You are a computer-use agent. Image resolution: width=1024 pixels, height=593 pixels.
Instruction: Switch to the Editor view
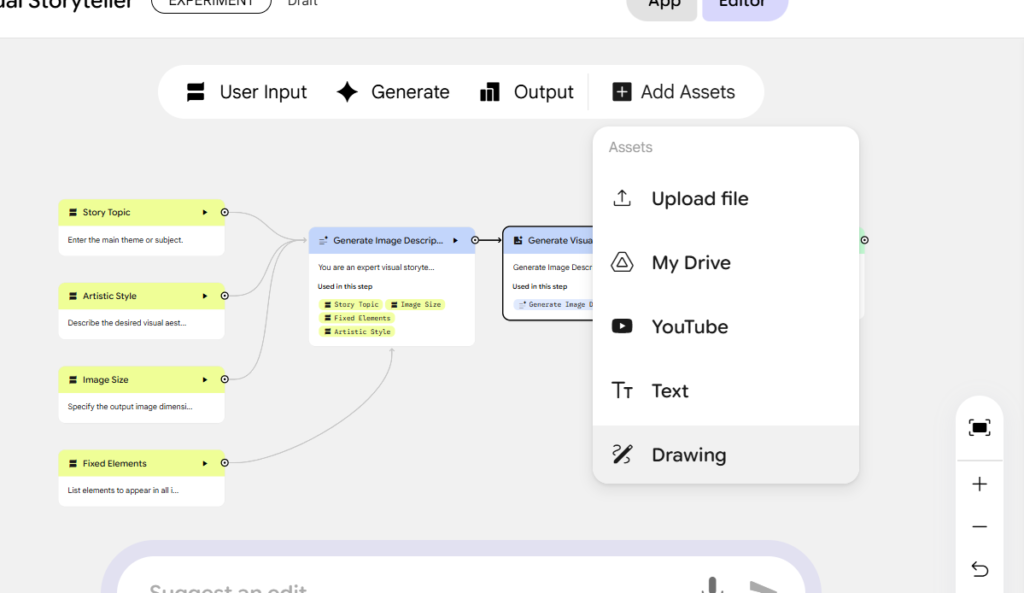[743, 4]
